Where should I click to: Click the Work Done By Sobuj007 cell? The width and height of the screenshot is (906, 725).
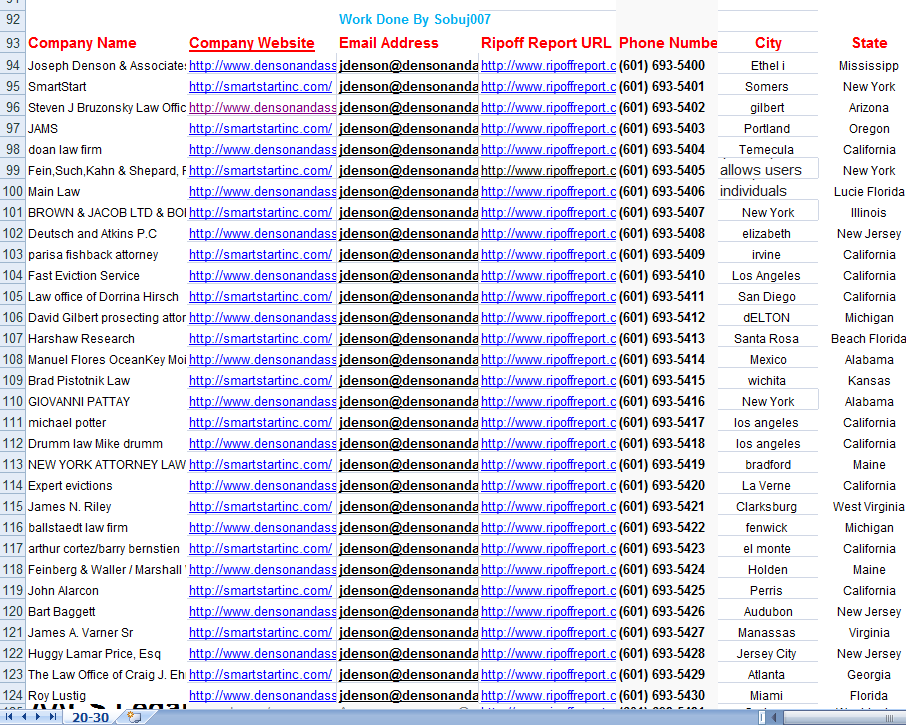click(x=417, y=18)
